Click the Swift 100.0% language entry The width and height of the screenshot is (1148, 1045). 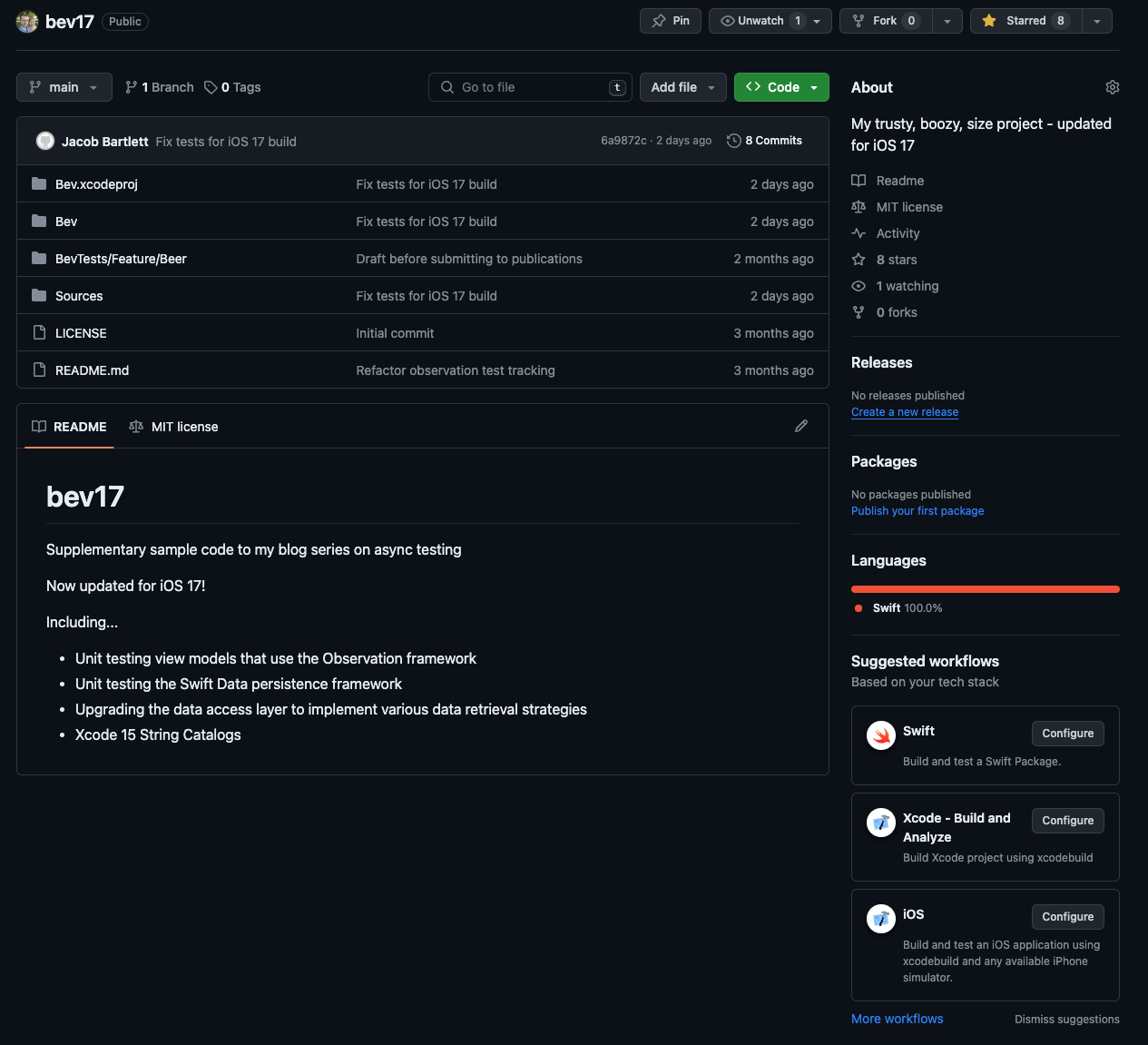point(898,608)
